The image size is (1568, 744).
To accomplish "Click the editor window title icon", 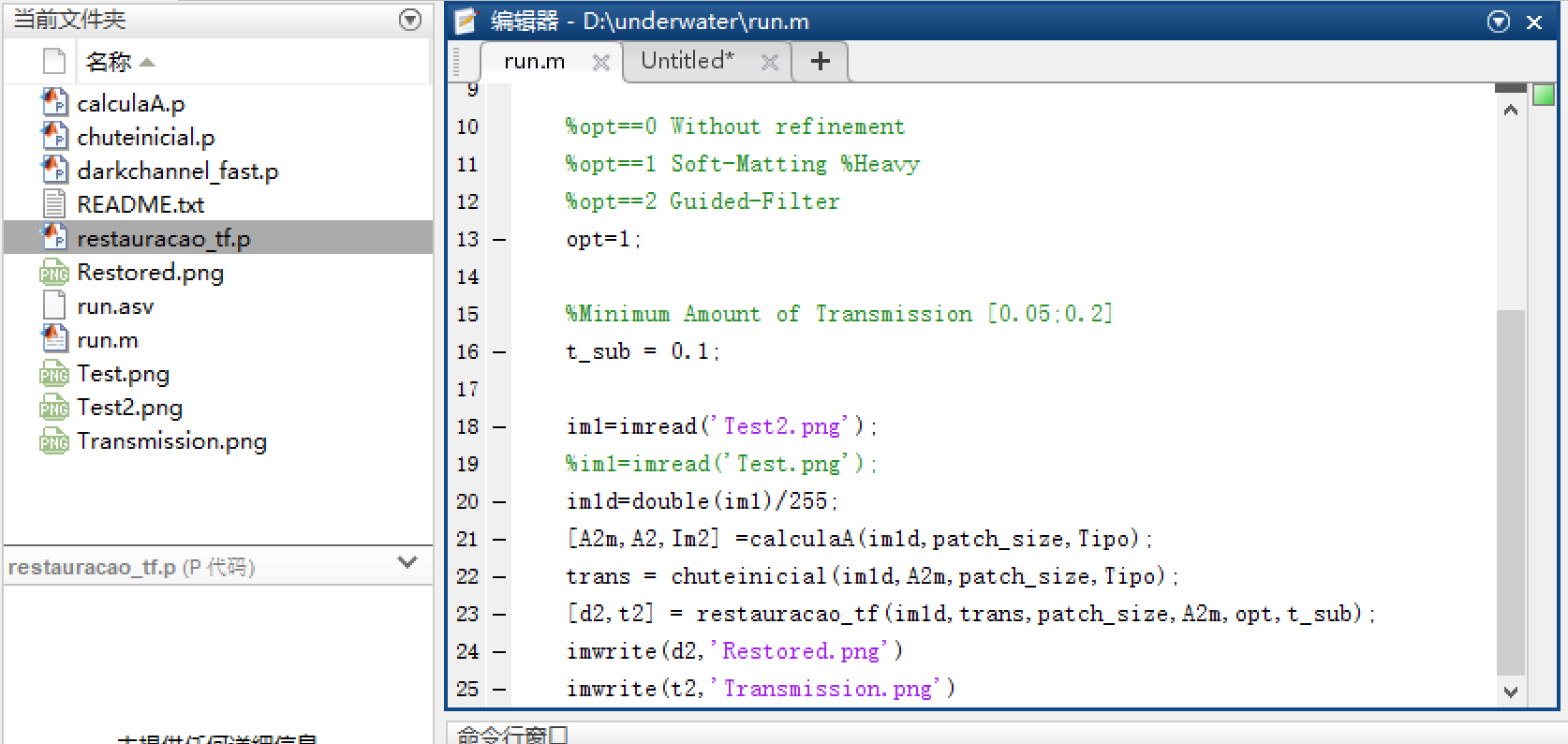I will tap(466, 22).
